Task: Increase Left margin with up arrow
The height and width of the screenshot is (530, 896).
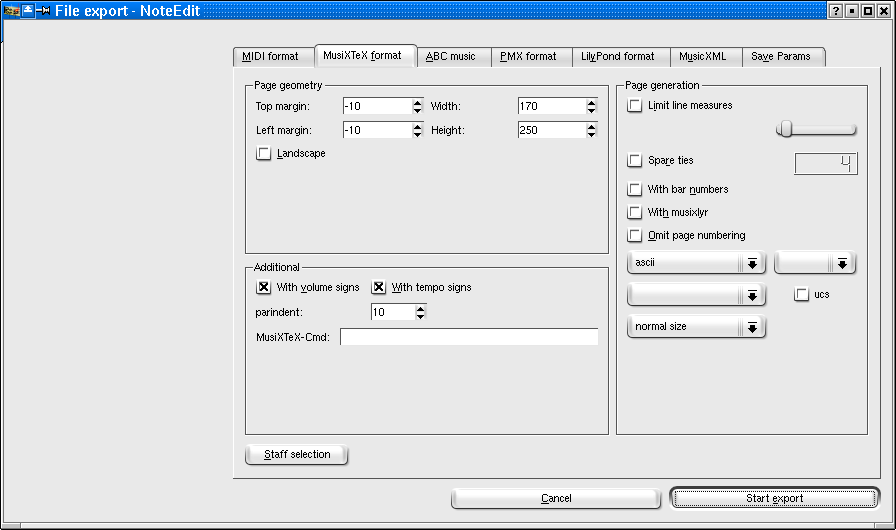Action: coord(418,127)
